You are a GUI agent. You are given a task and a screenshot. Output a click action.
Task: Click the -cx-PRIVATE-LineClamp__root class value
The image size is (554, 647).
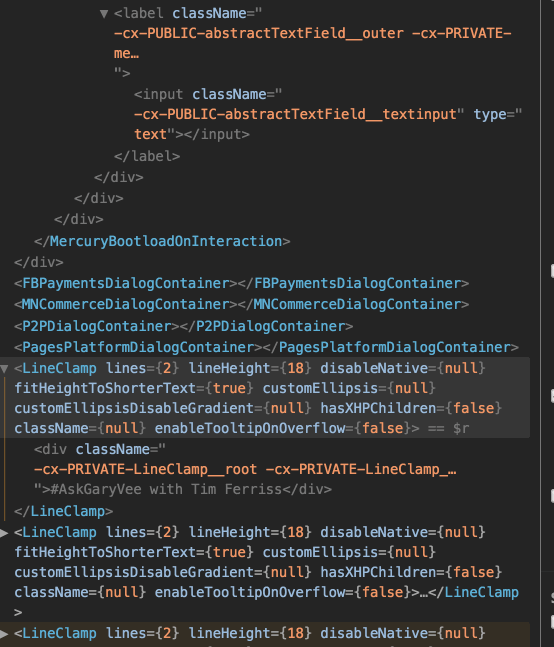pyautogui.click(x=146, y=469)
